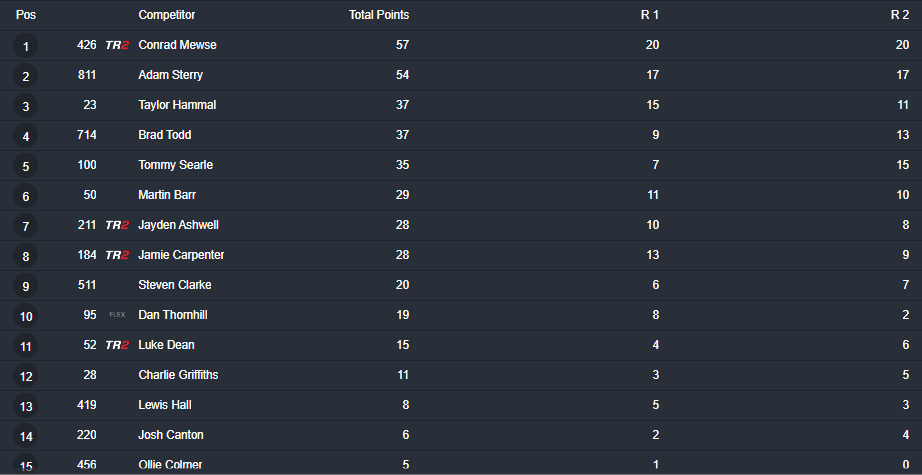Click the FLEX logo beside Dan Thornhill
Viewport: 922px width, 475px height.
[117, 315]
